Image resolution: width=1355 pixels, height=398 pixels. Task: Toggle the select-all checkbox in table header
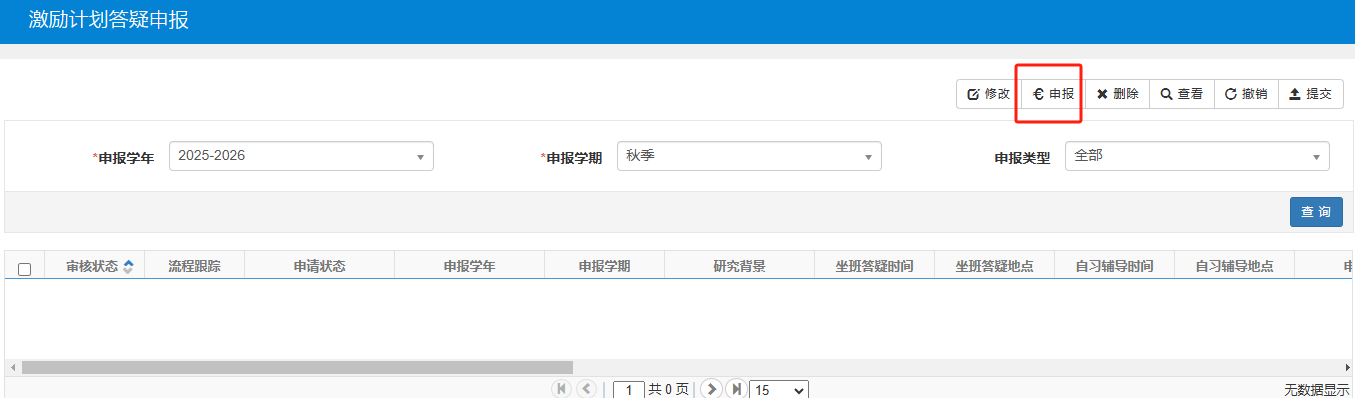coord(25,268)
